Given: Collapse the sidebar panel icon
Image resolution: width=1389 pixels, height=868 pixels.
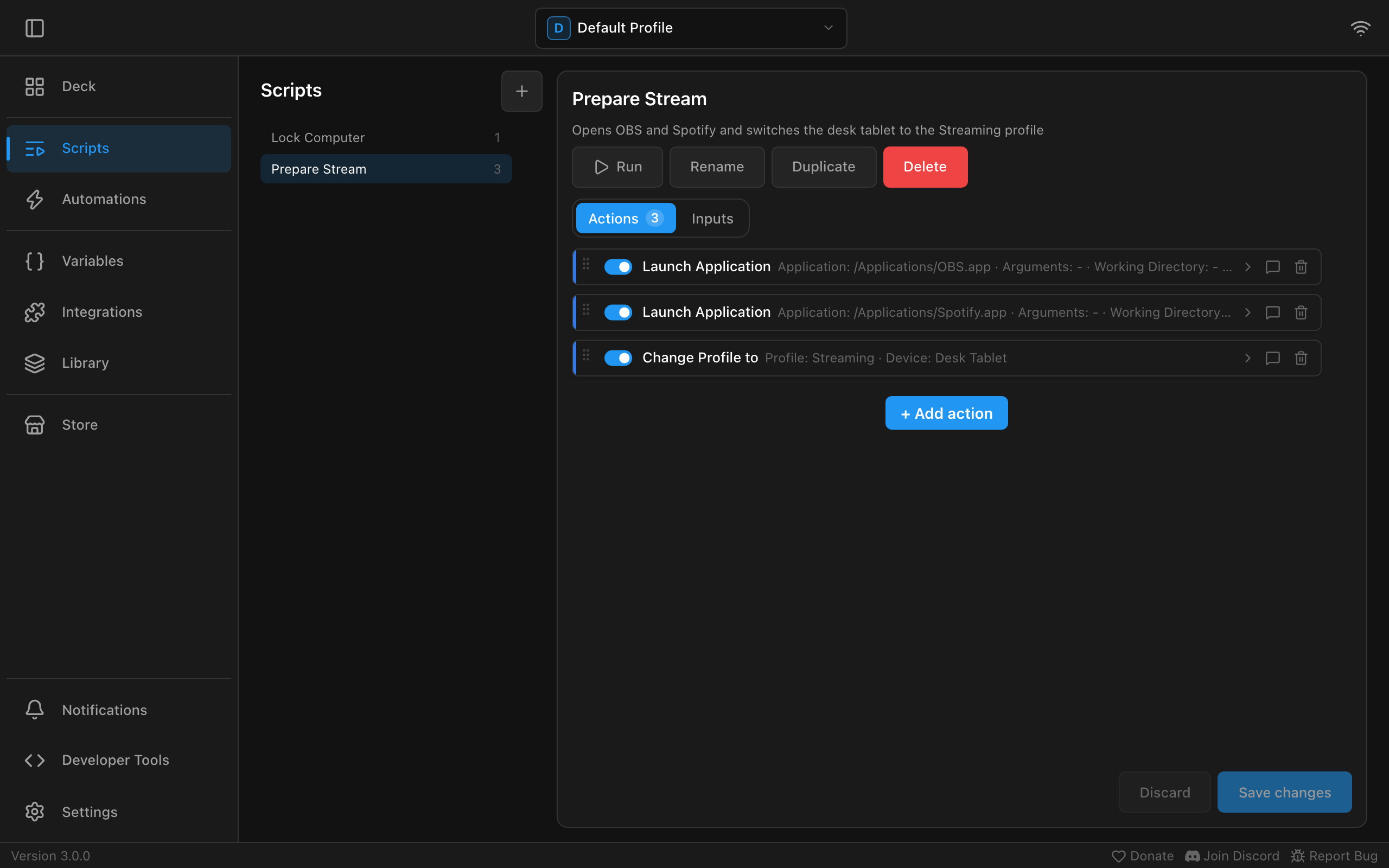Looking at the screenshot, I should [x=34, y=28].
